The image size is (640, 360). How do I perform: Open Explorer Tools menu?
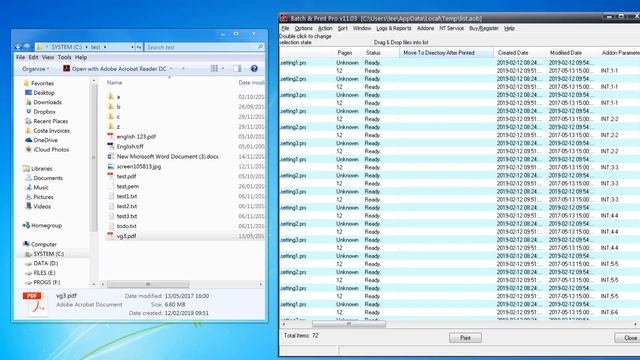pos(64,57)
